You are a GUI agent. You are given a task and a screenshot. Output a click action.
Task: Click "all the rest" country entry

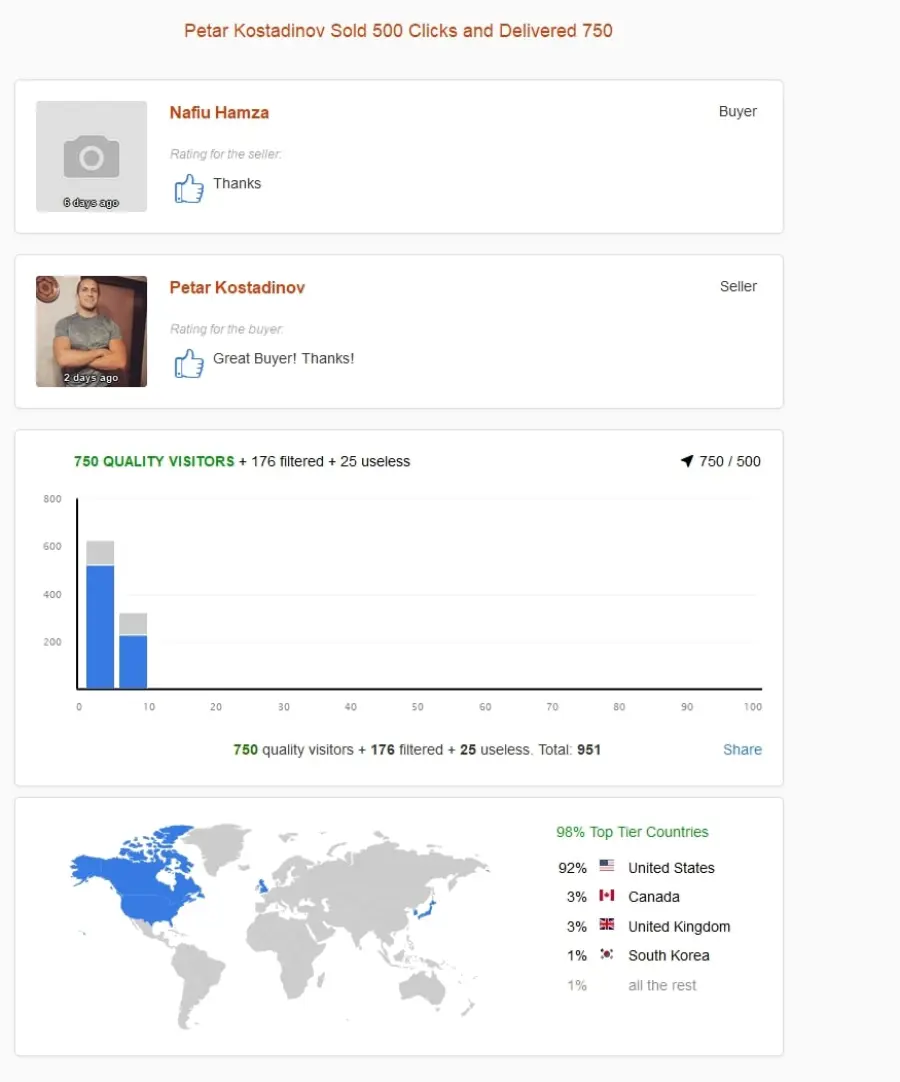(x=662, y=985)
